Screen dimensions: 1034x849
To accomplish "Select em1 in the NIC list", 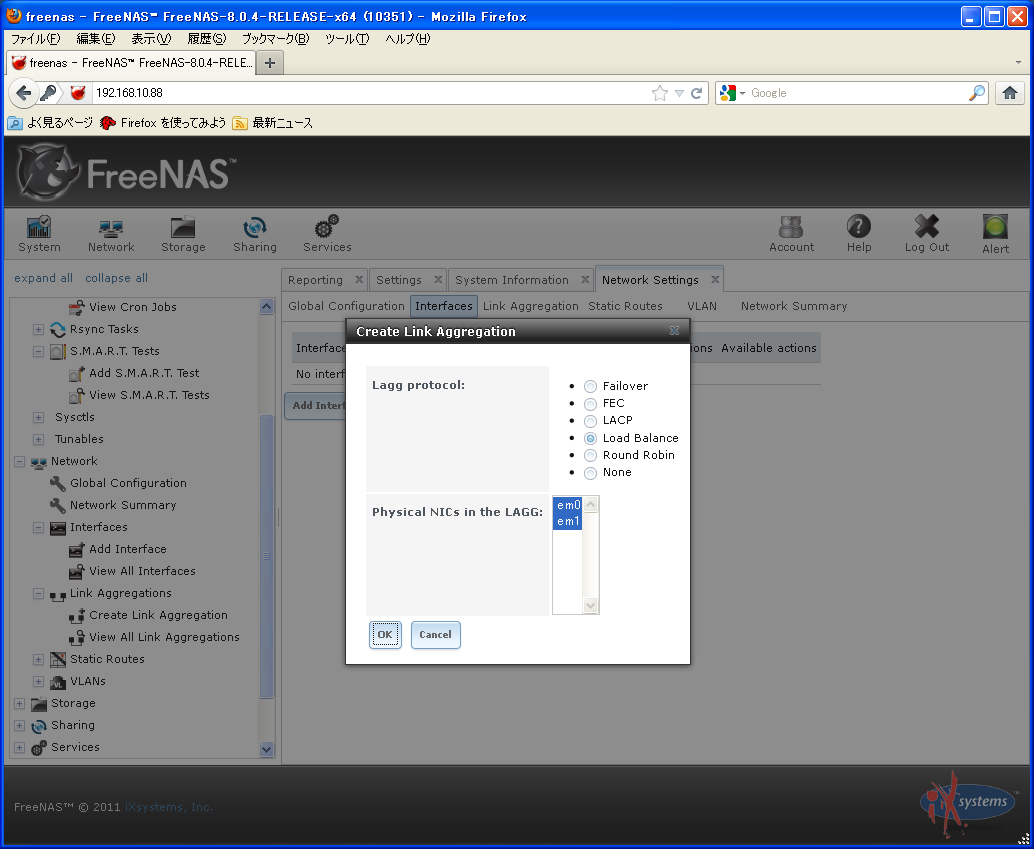I will [x=568, y=521].
